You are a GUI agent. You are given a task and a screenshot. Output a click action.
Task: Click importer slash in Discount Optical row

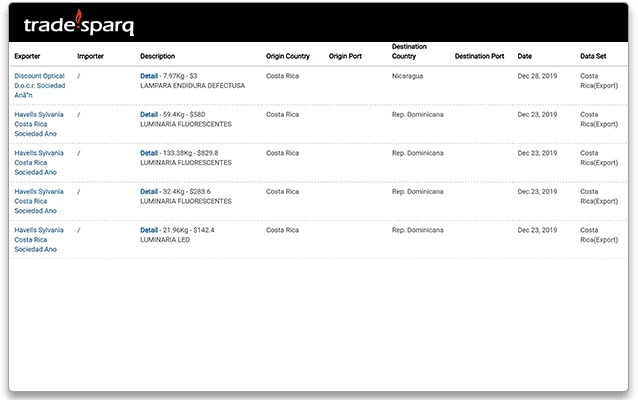79,76
